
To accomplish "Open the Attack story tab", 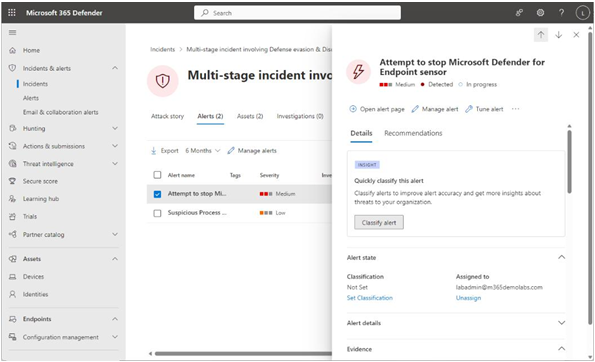I will coord(167,116).
